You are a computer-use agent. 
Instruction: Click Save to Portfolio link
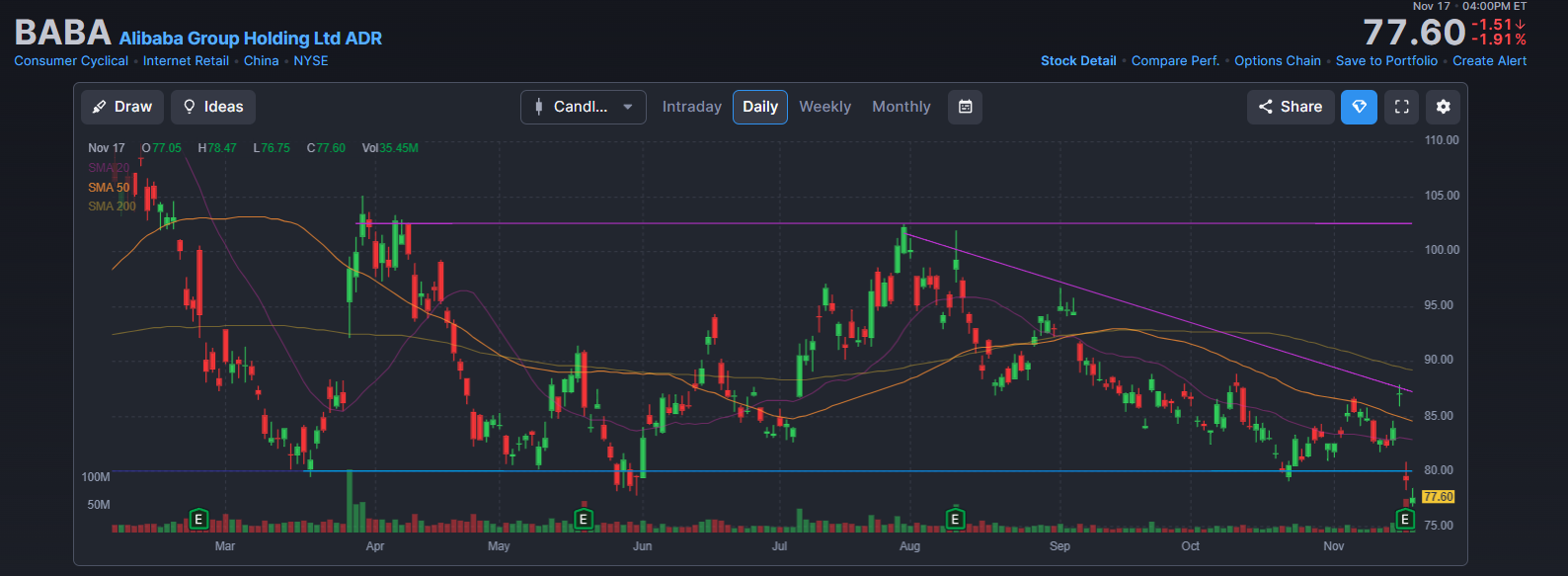1386,61
